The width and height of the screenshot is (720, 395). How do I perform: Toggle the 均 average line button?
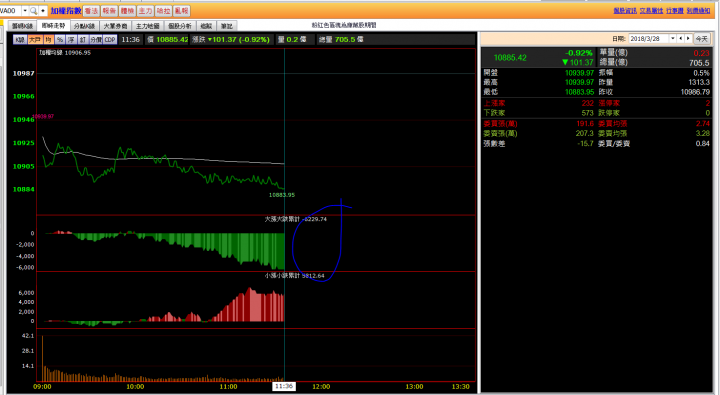pyautogui.click(x=48, y=40)
